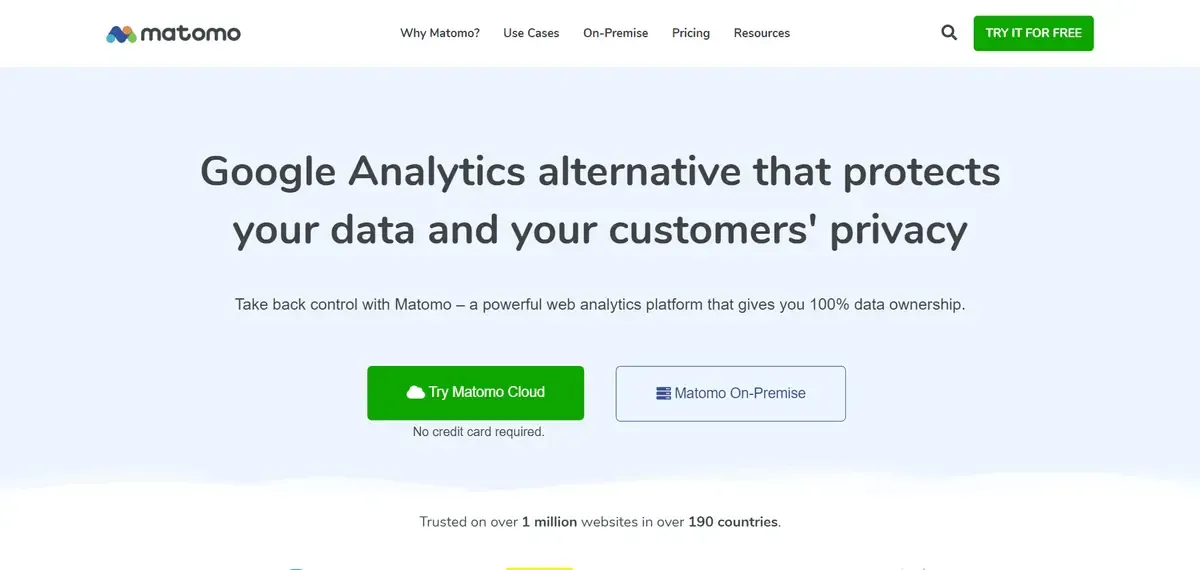Viewport: 1200px width, 570px height.
Task: Open the Use Cases menu
Action: click(531, 33)
